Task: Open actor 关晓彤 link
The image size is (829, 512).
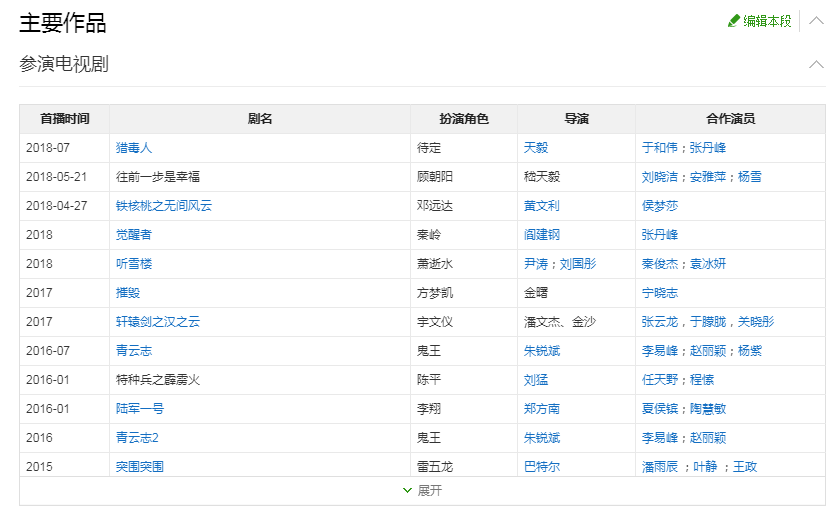Action: 756,322
